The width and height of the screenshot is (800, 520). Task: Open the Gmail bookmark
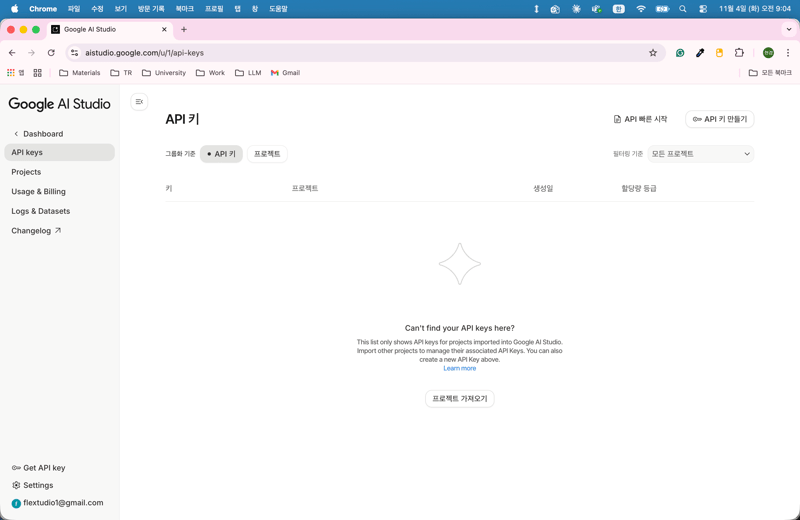285,73
